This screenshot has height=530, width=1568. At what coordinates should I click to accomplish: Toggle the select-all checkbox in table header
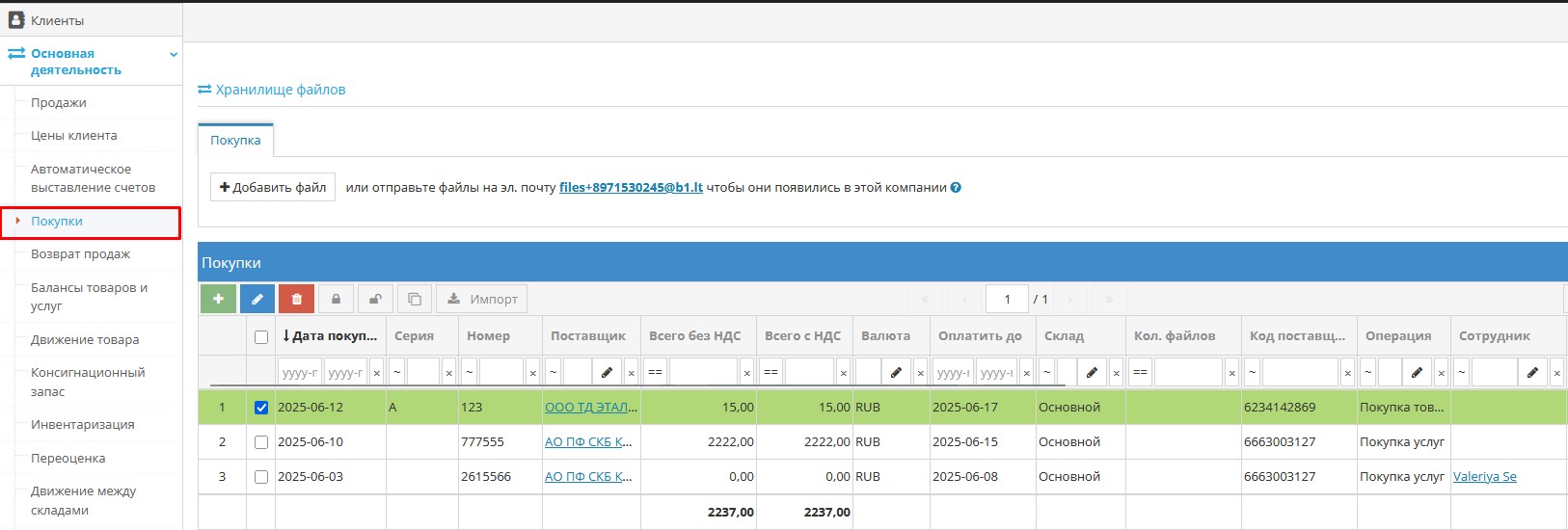[261, 336]
